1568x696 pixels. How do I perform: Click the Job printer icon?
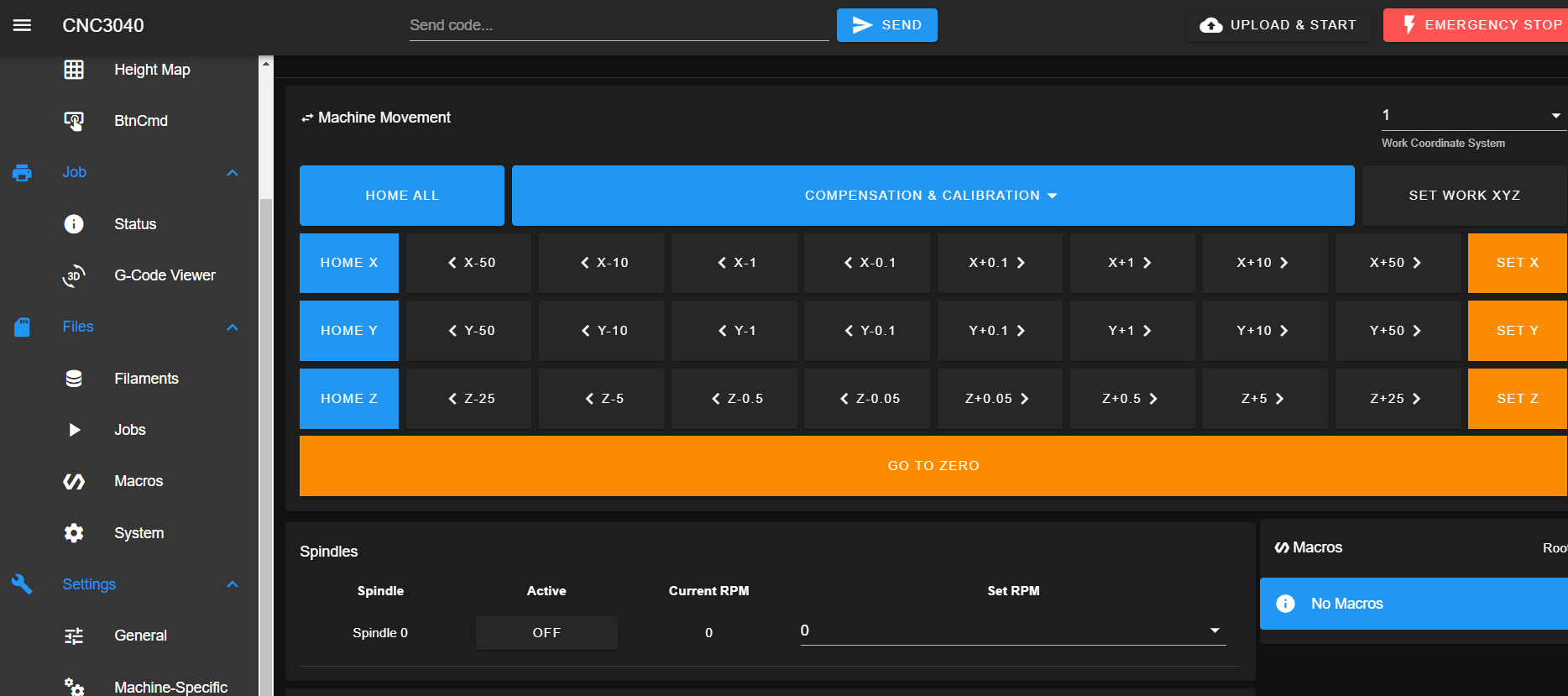pyautogui.click(x=23, y=172)
